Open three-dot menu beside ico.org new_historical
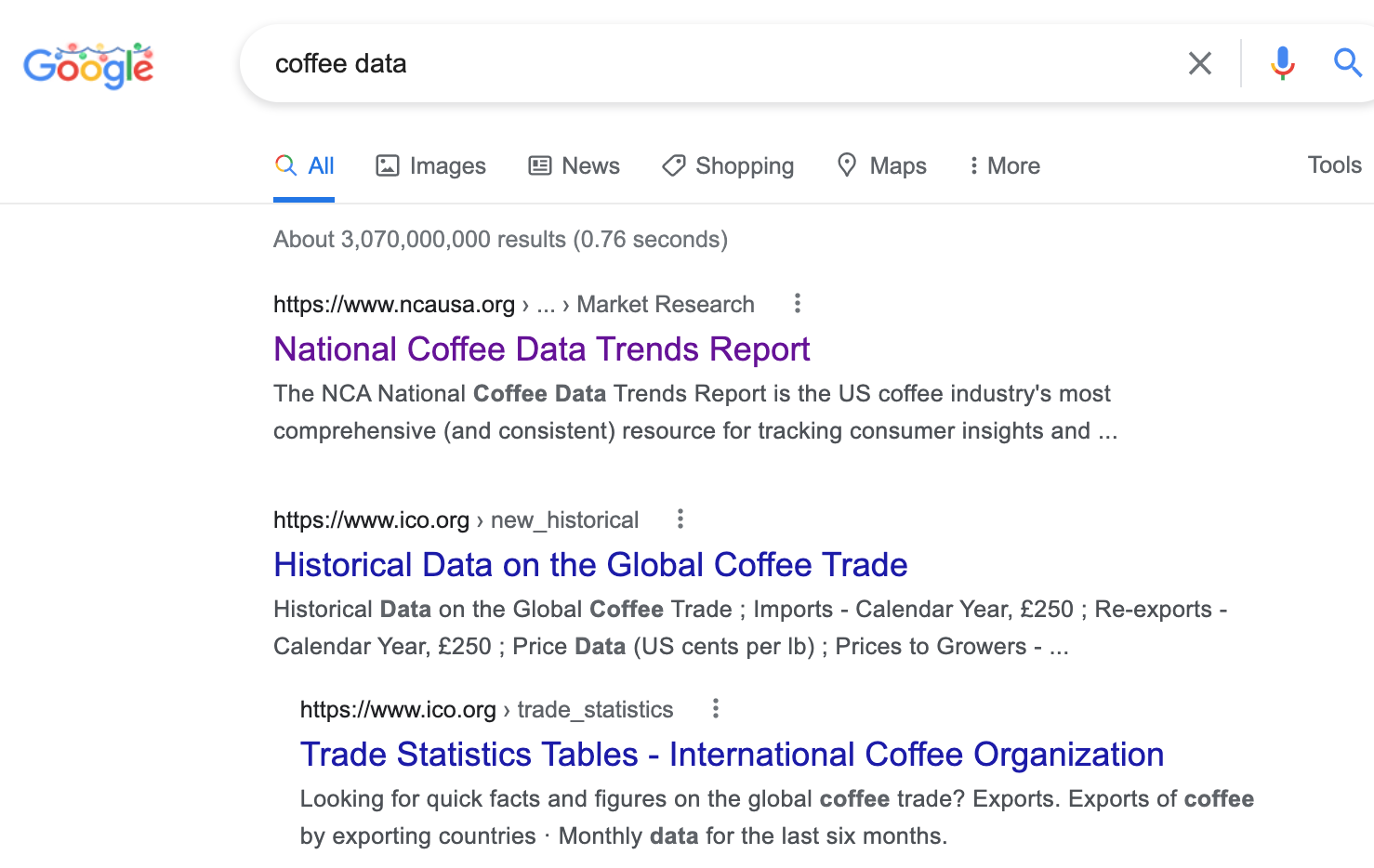1374x868 pixels. 680,519
